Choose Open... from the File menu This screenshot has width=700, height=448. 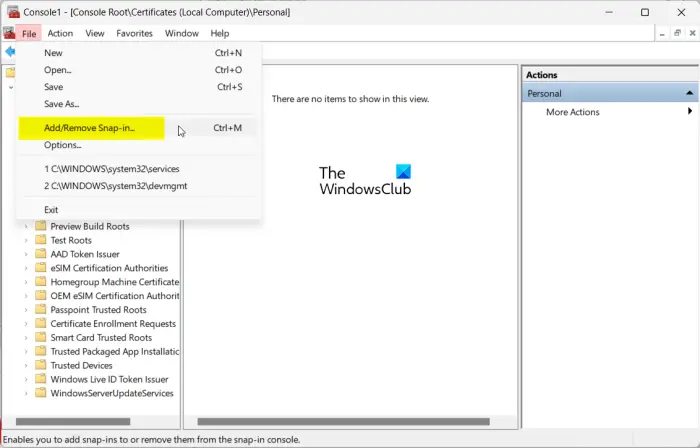point(138,70)
